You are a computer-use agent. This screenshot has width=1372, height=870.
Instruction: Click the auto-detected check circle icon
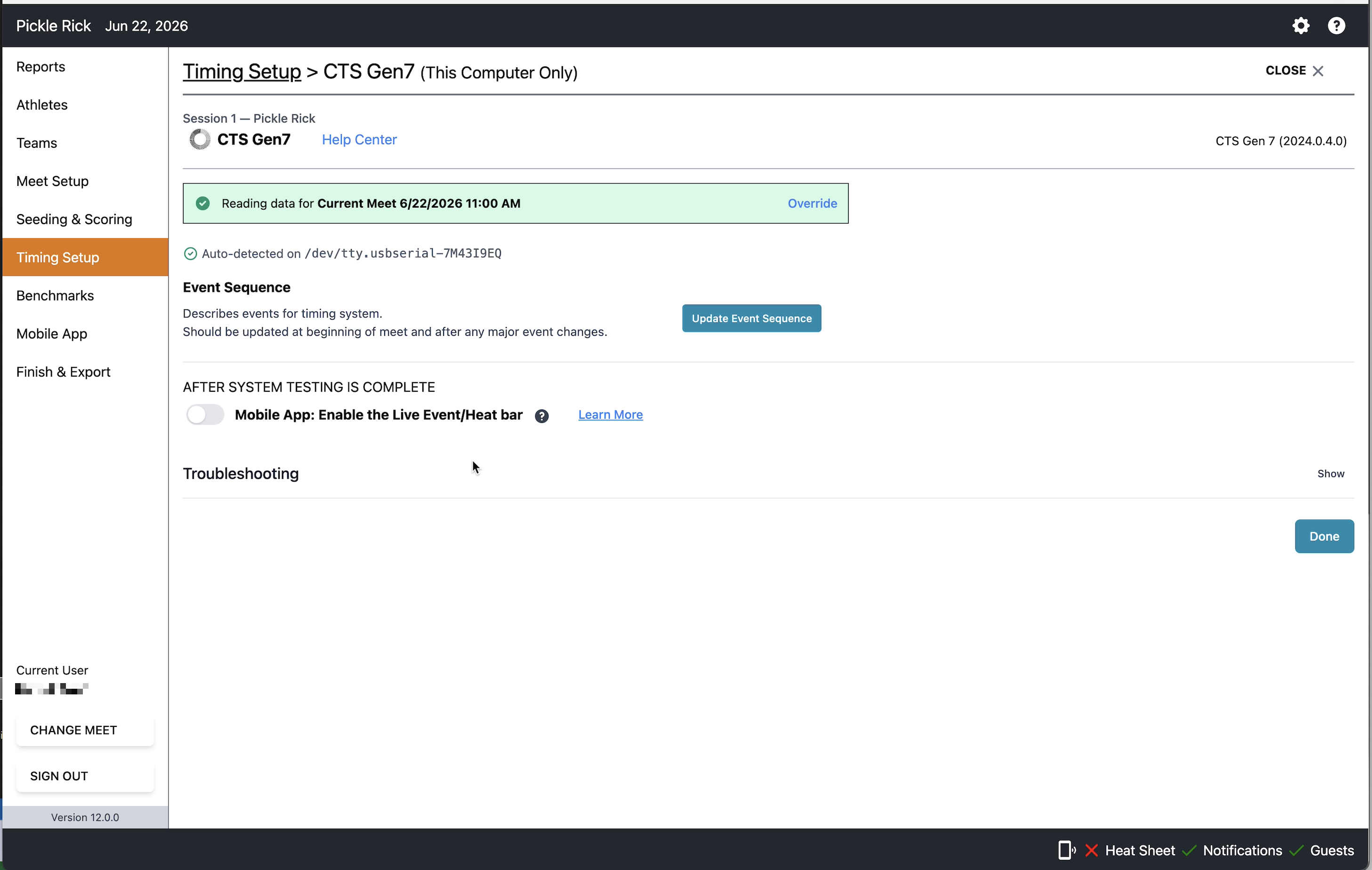point(190,254)
